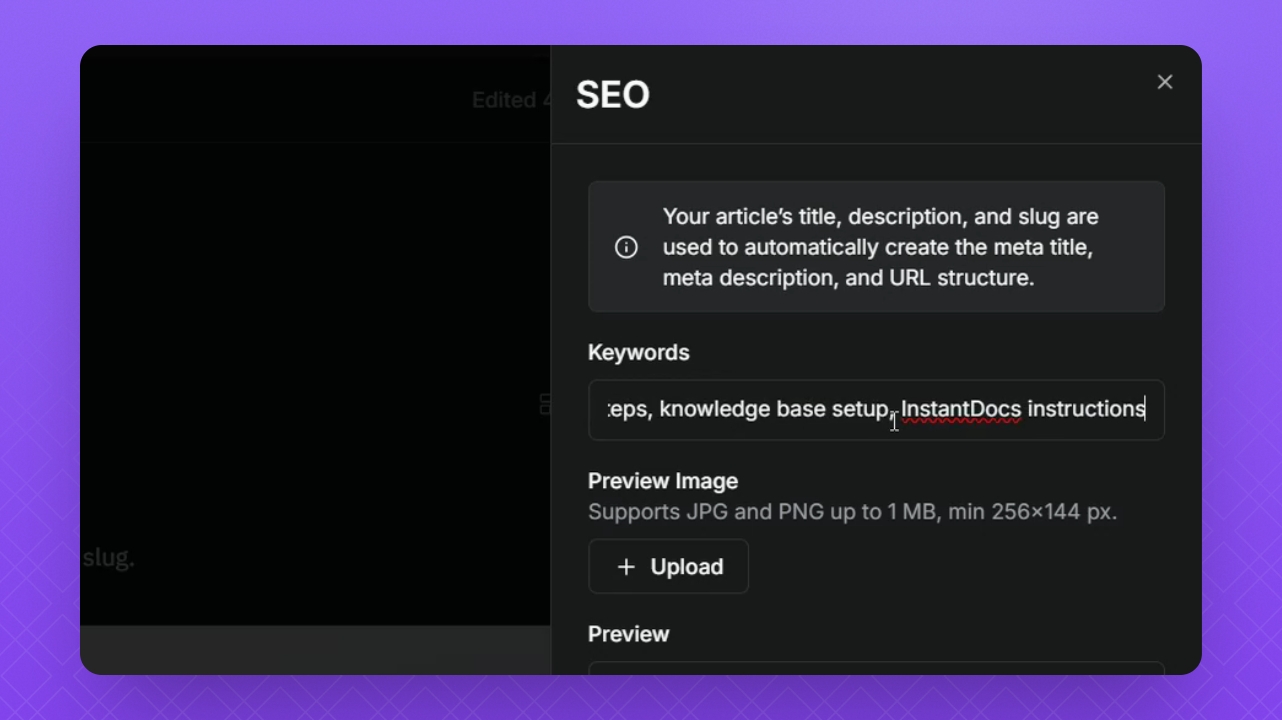The height and width of the screenshot is (720, 1282).
Task: Click the 'slug.' text in the background editor
Action: tap(108, 558)
